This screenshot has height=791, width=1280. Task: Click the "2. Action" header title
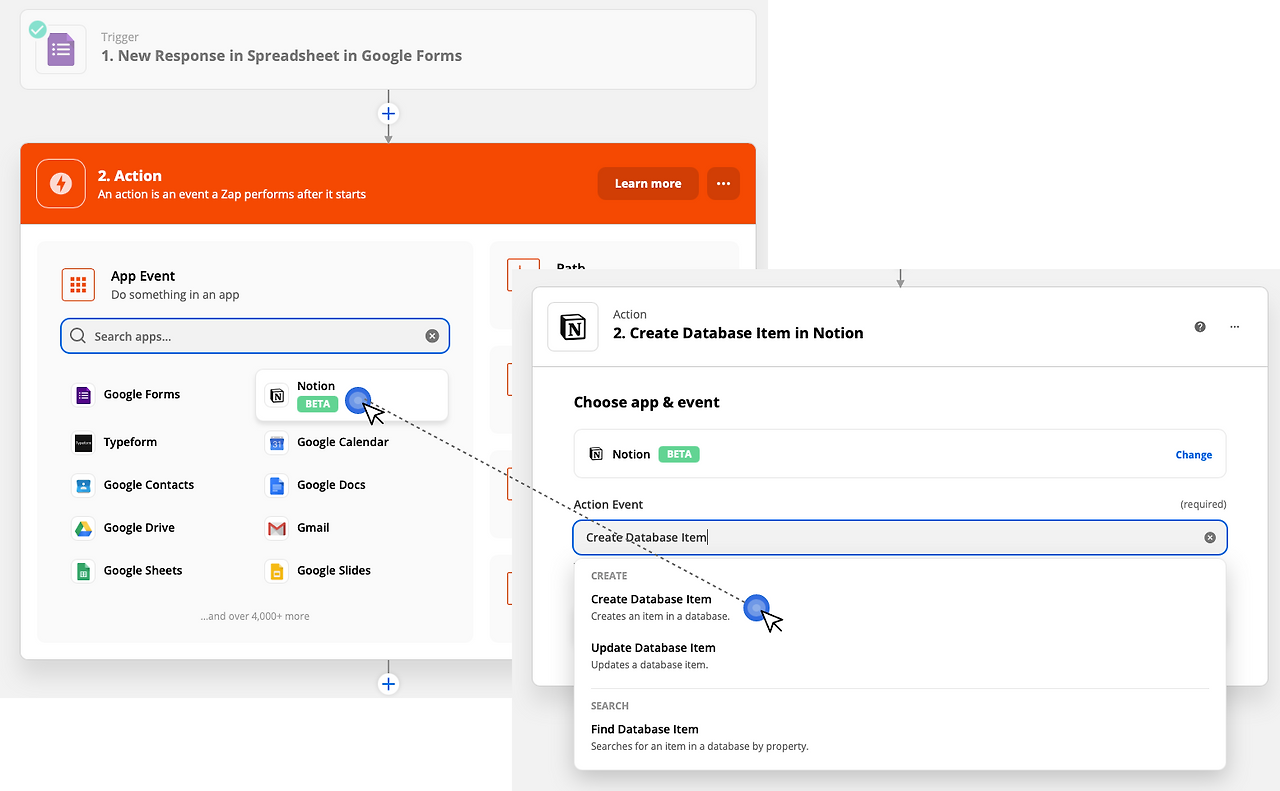130,176
